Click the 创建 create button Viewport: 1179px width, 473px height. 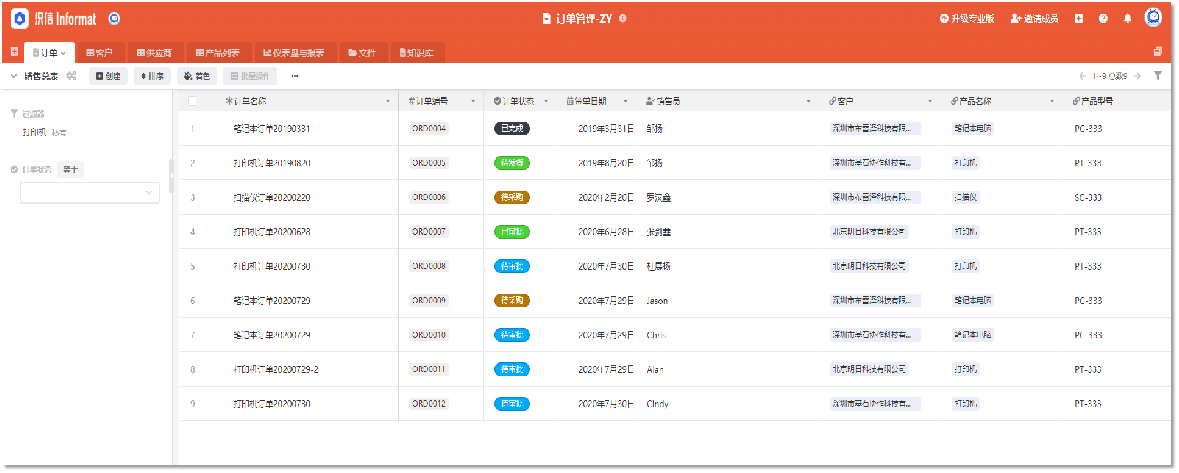[x=108, y=76]
